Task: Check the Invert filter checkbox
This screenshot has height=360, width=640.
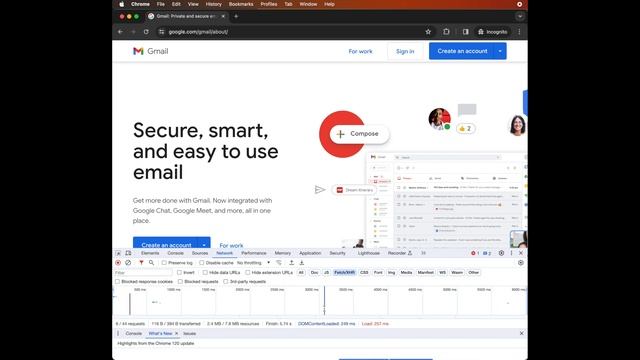Action: 180,272
